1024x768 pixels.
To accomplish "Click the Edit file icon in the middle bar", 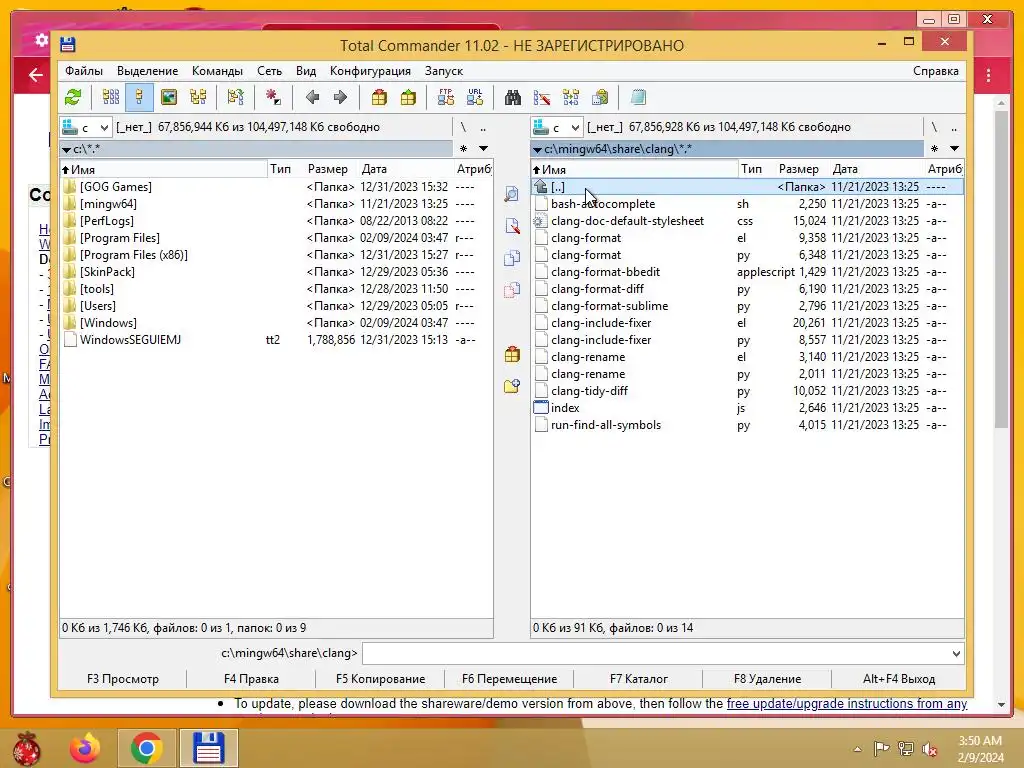I will (512, 226).
